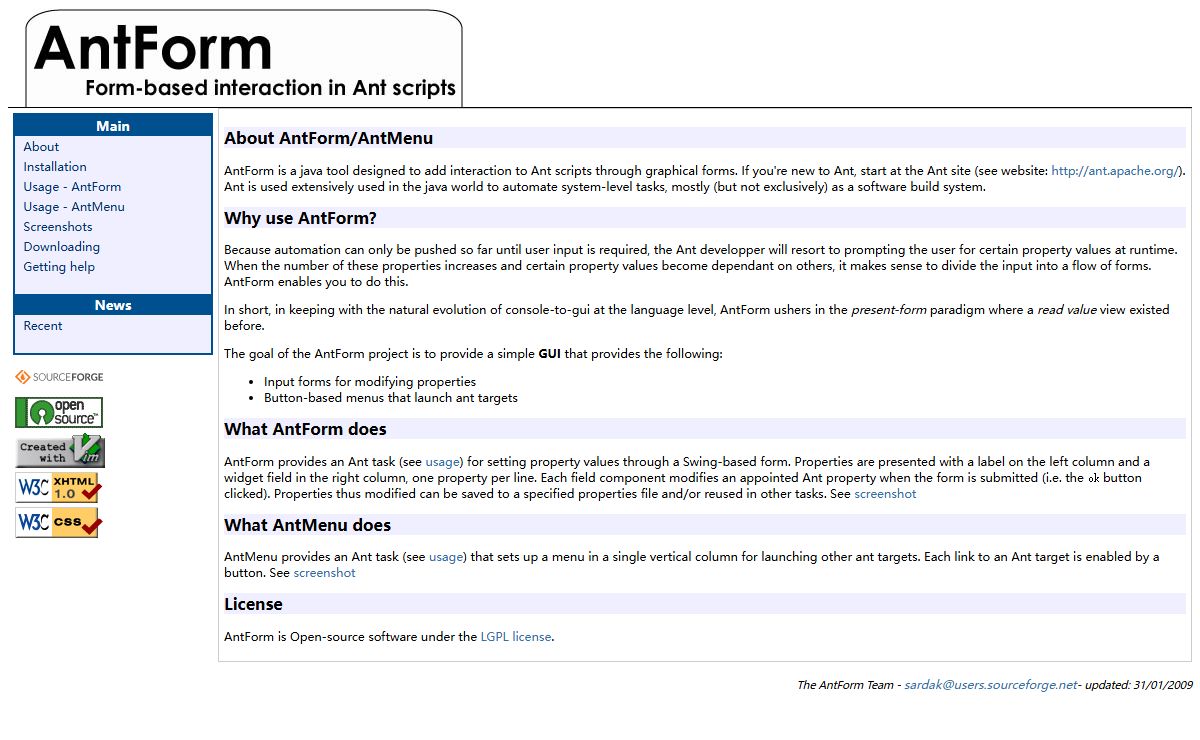Image resolution: width=1200 pixels, height=740 pixels.
Task: Click the LGPL license hyperlink
Action: 516,636
